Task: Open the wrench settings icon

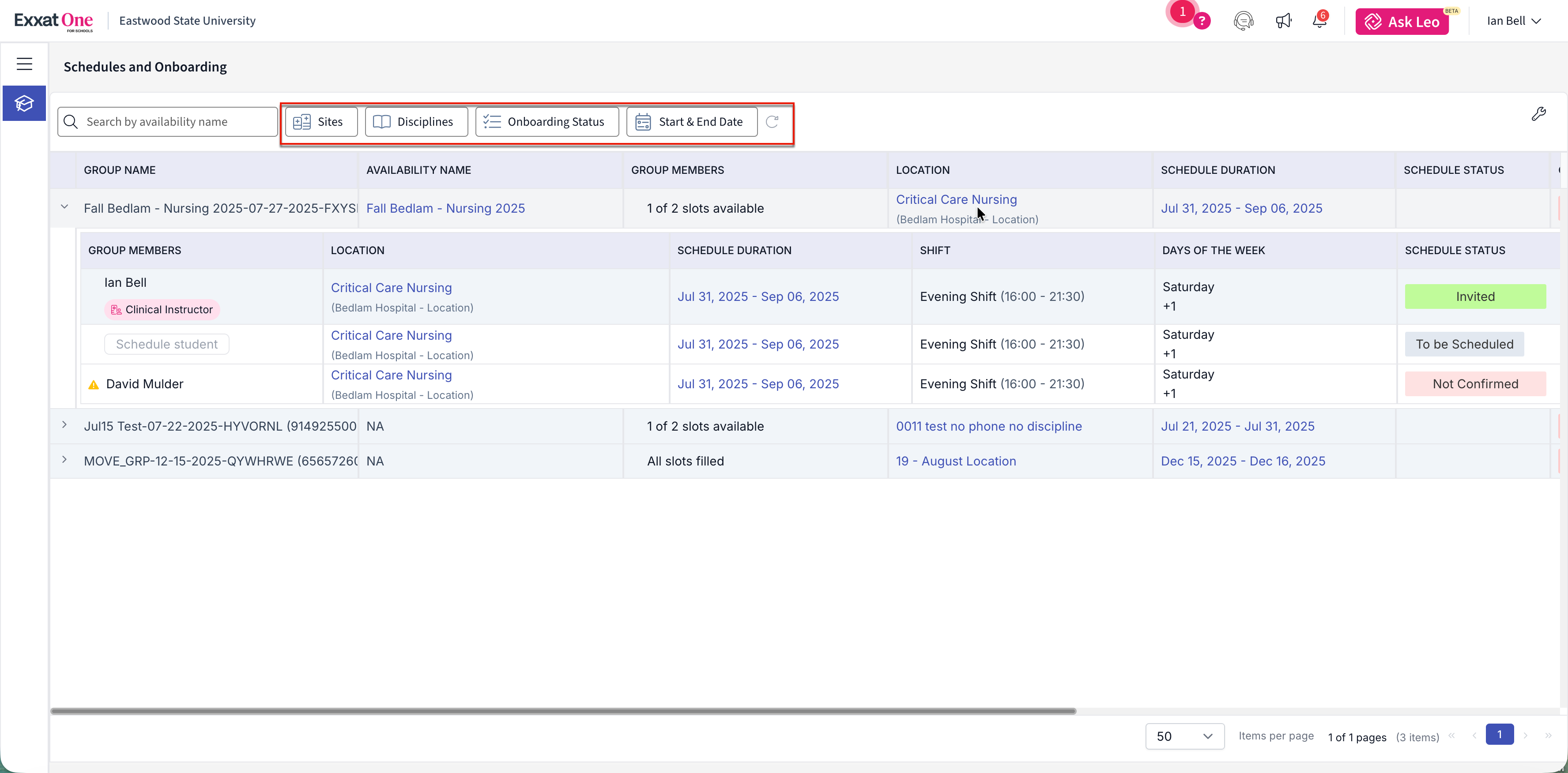Action: [x=1538, y=114]
